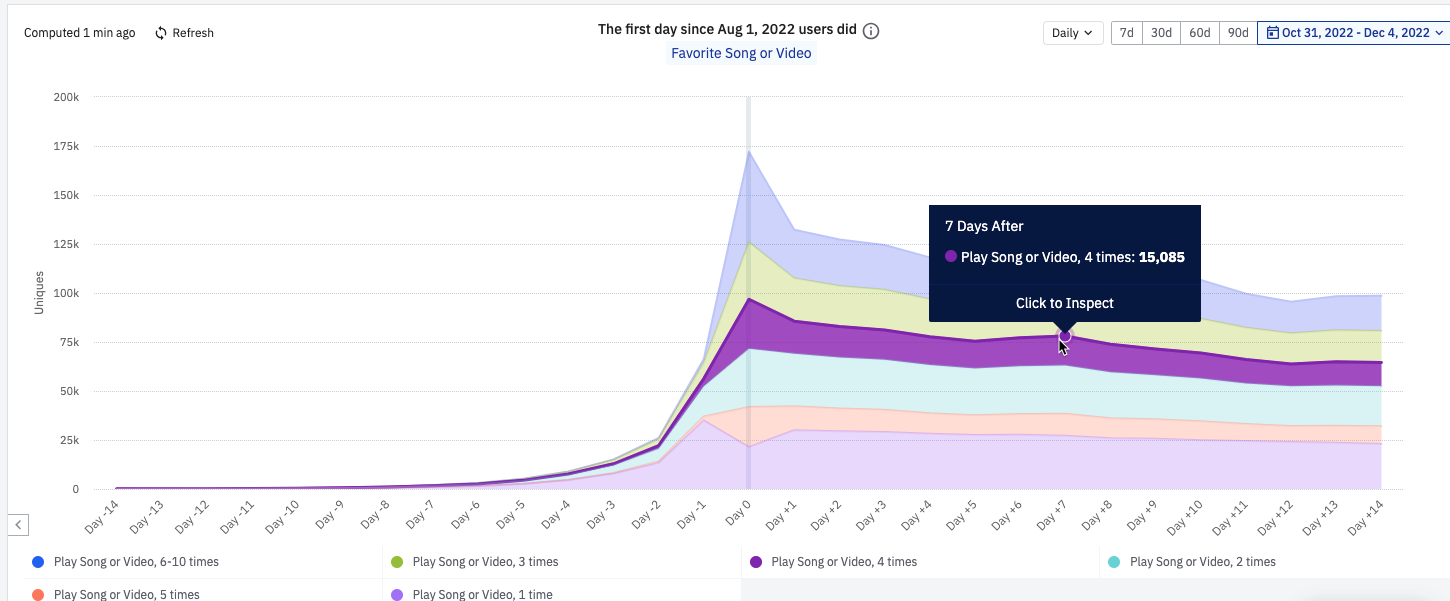Open the info icon beside chart title
Image resolution: width=1450 pixels, height=601 pixels.
point(871,30)
